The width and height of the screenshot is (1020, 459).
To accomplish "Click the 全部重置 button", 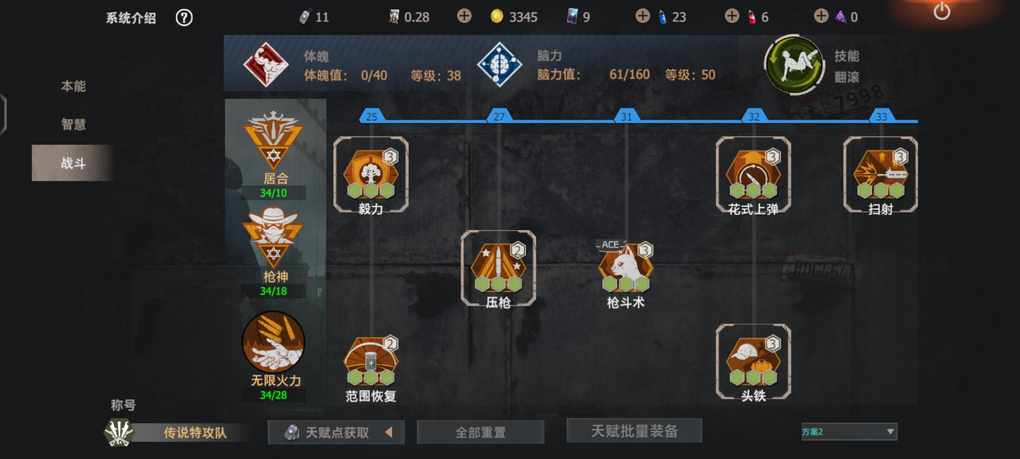I will click(480, 432).
